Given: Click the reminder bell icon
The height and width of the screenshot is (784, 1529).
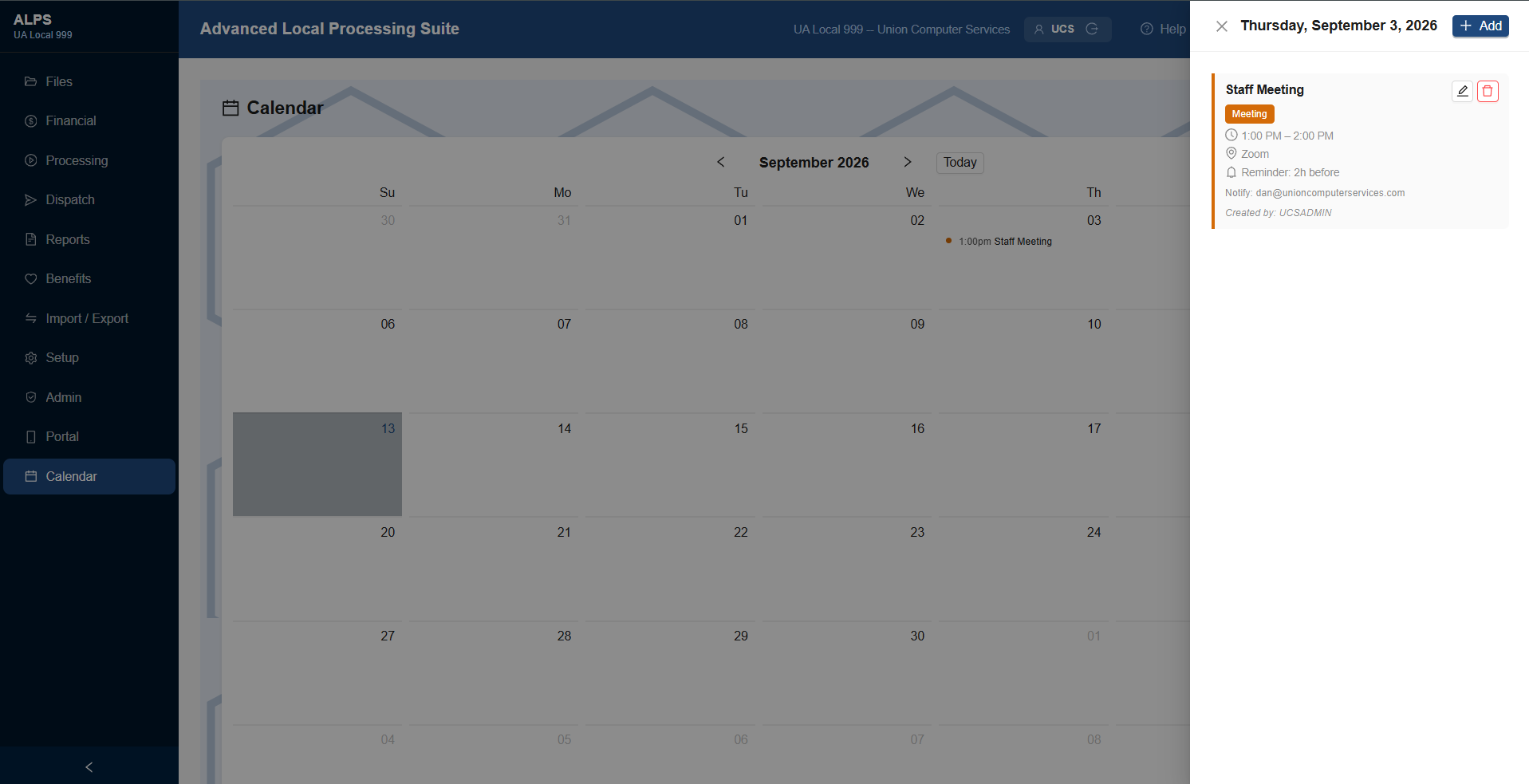Looking at the screenshot, I should pyautogui.click(x=1231, y=172).
